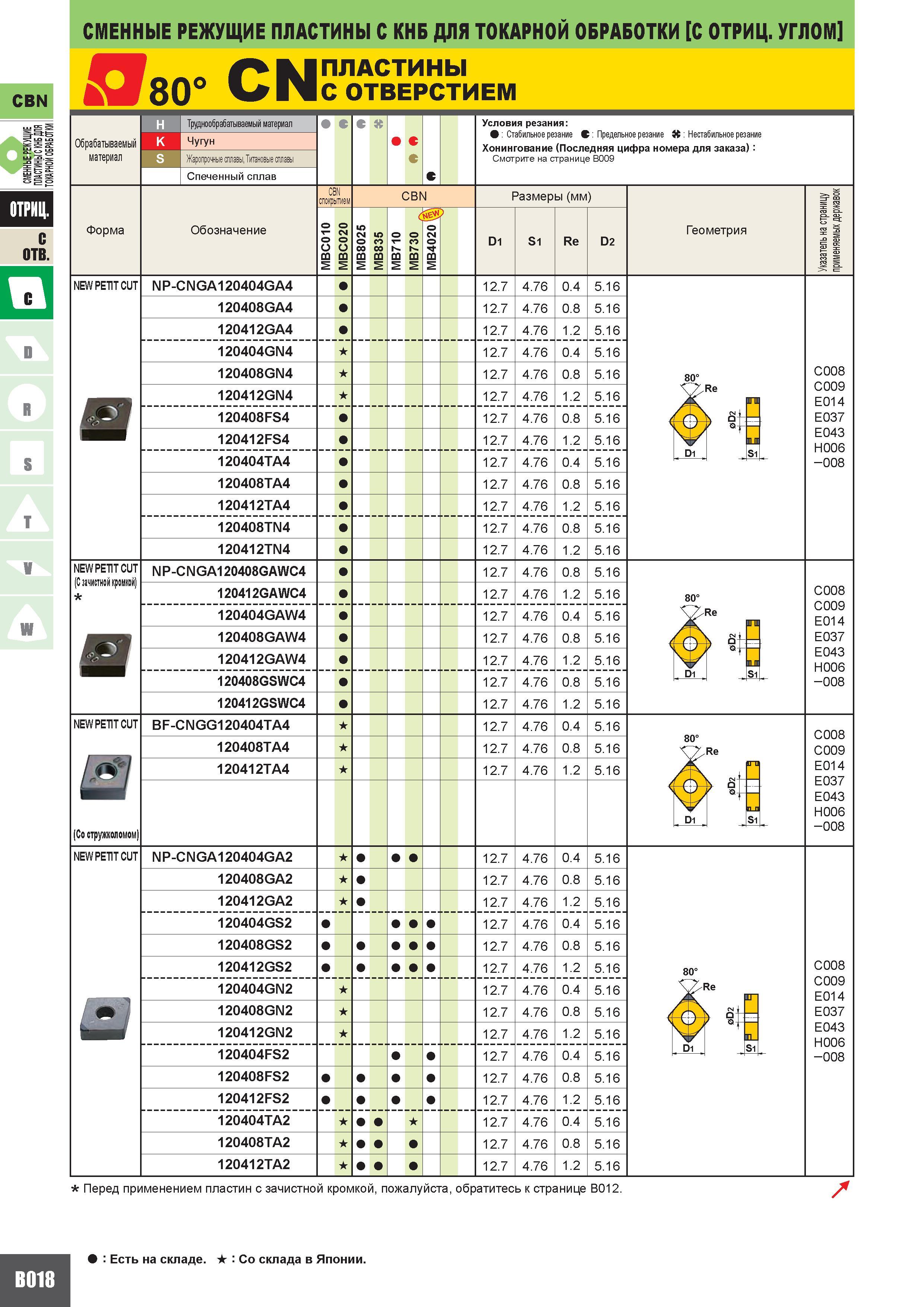Click the star mark in the BF-CNGG120404TA4 row

[x=343, y=726]
